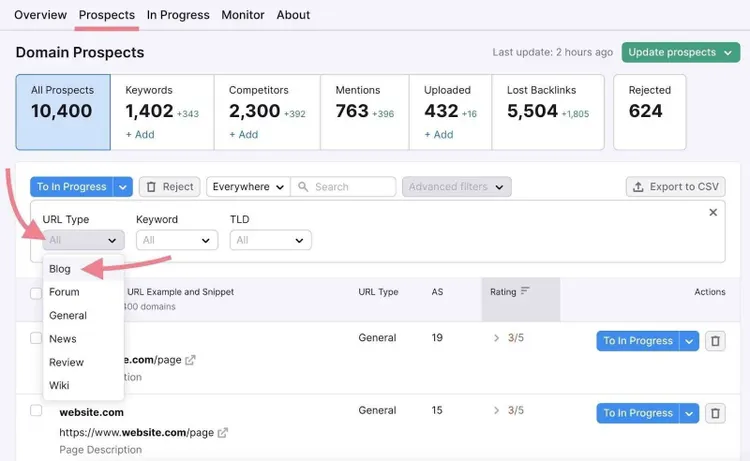
Task: Click the trash icon on the Reject button
Action: (x=151, y=187)
